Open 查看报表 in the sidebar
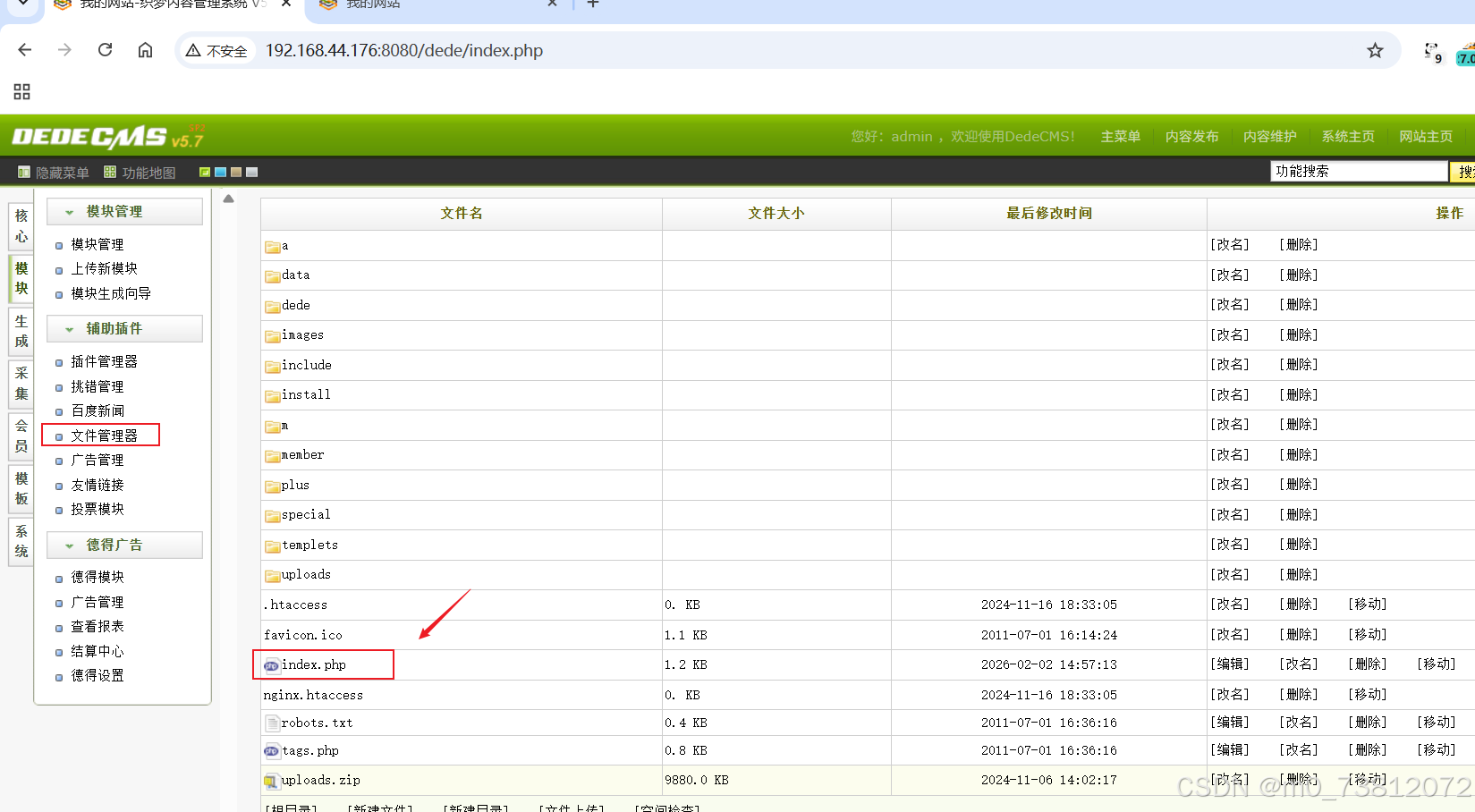Viewport: 1475px width, 812px height. coord(97,626)
